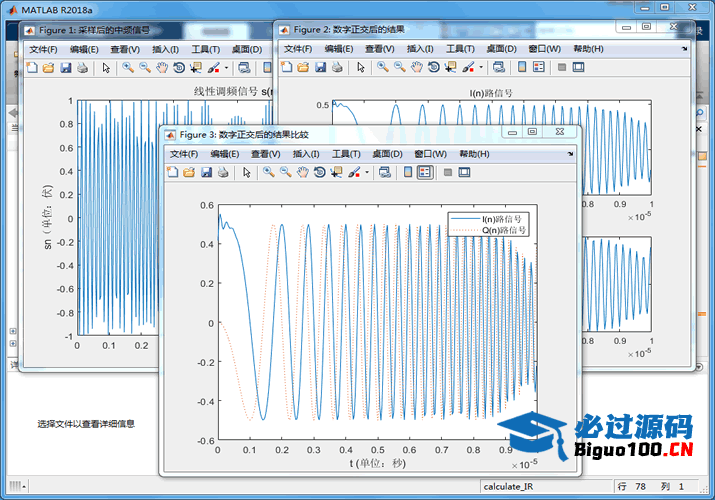Click Link Plot icon in Figure 3
Image resolution: width=715 pixels, height=500 pixels.
[384, 172]
